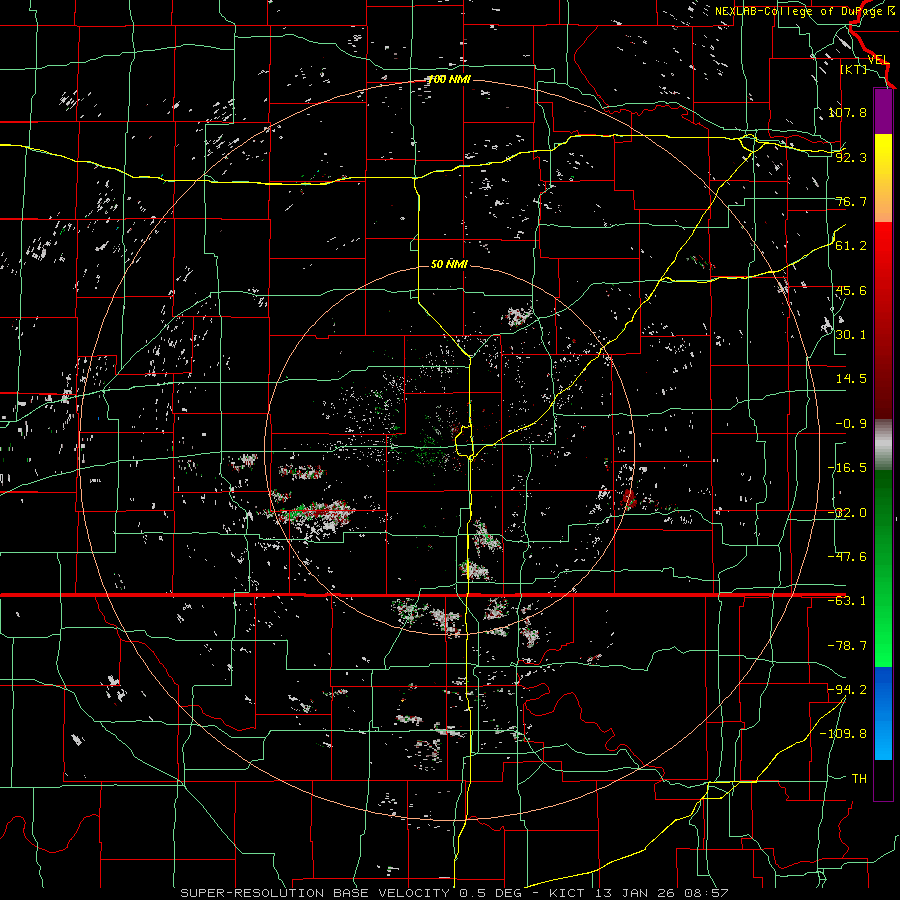Click the 100 NMI range ring label
The width and height of the screenshot is (900, 900).
[x=449, y=79]
